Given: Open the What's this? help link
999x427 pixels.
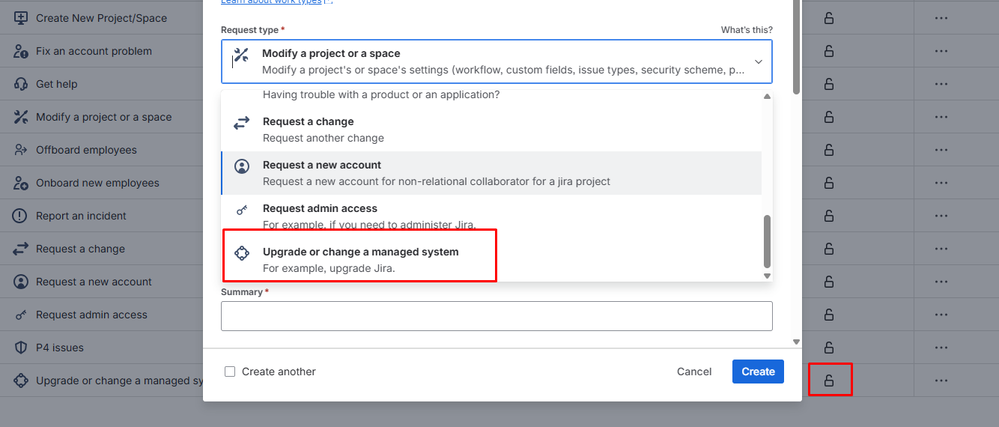Looking at the screenshot, I should point(747,30).
